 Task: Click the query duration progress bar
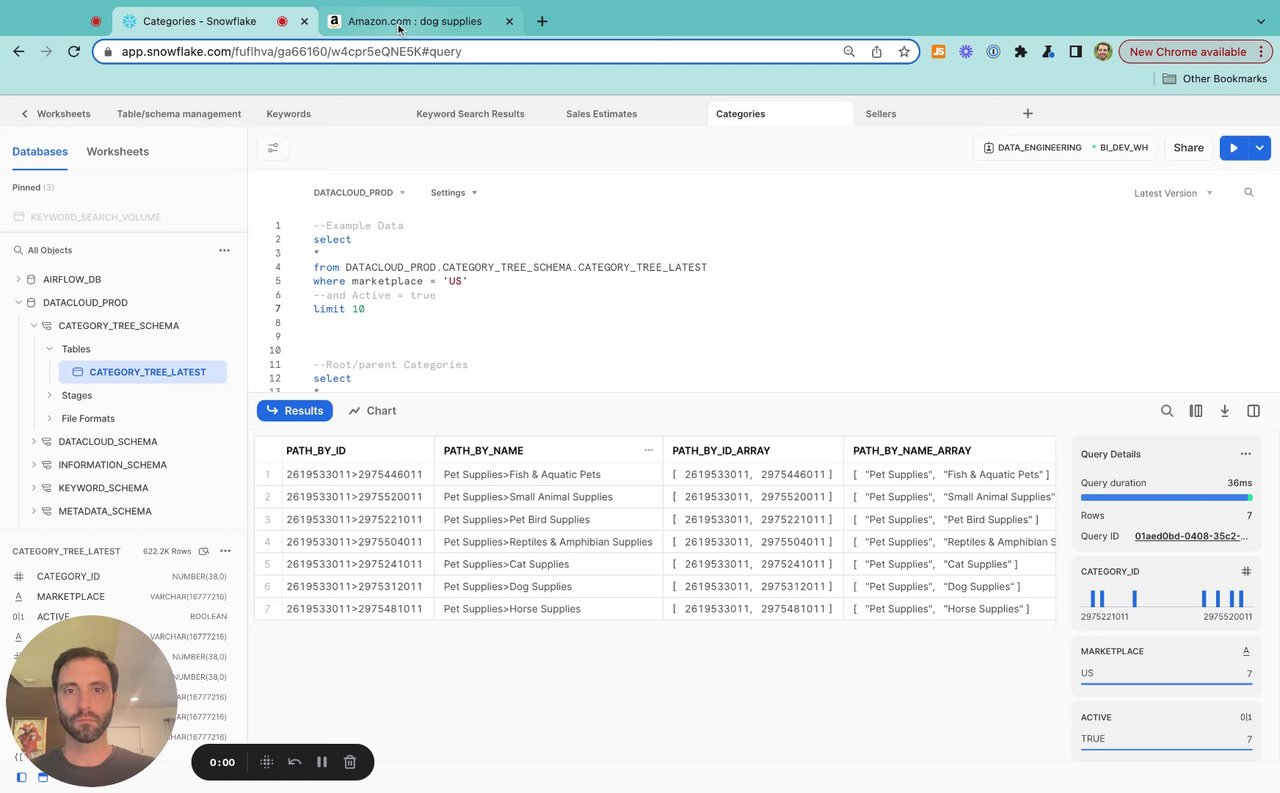pos(1166,497)
